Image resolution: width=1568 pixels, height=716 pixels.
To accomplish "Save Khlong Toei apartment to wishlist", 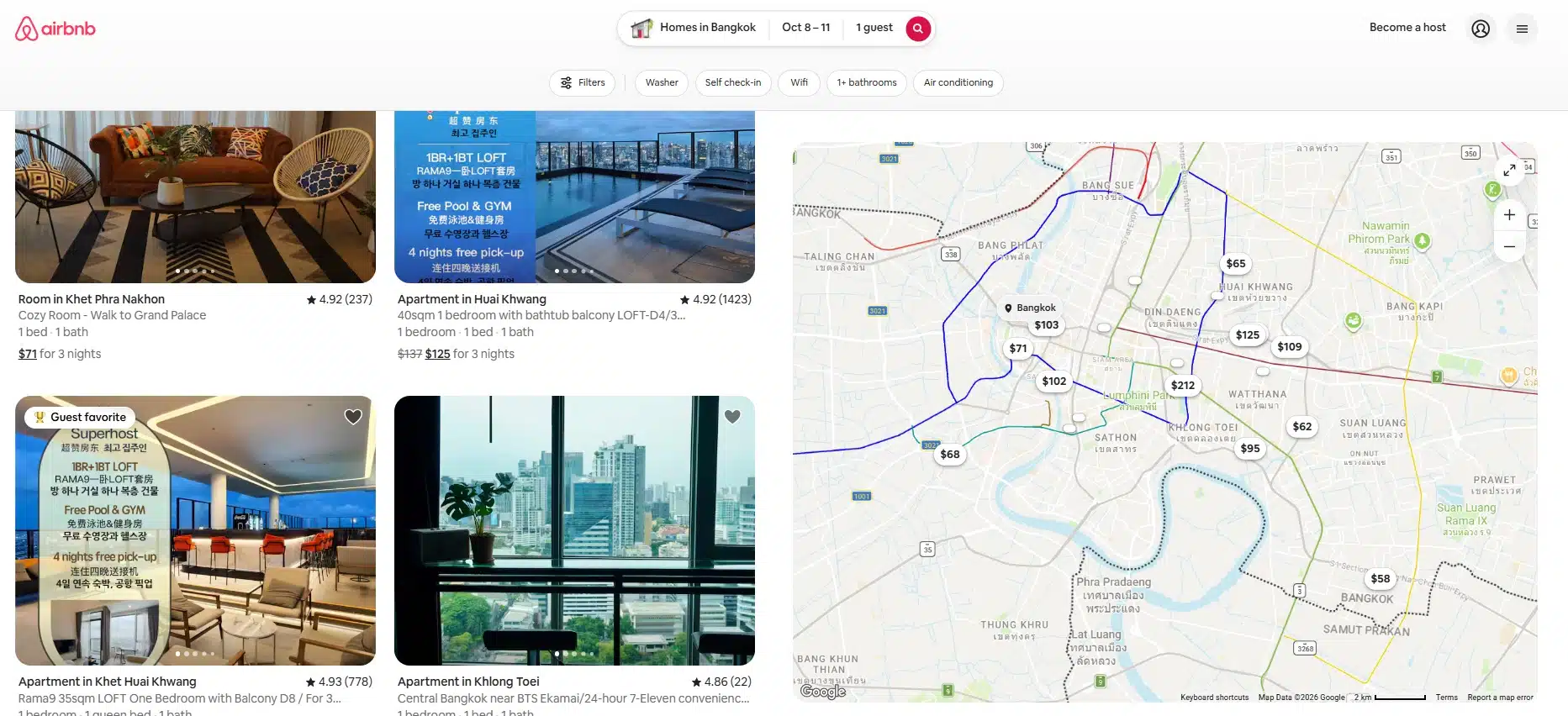I will pos(732,417).
